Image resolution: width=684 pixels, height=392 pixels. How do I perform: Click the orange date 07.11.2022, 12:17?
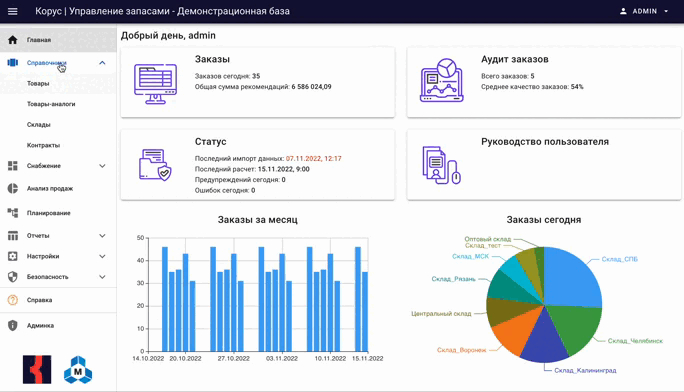click(314, 159)
